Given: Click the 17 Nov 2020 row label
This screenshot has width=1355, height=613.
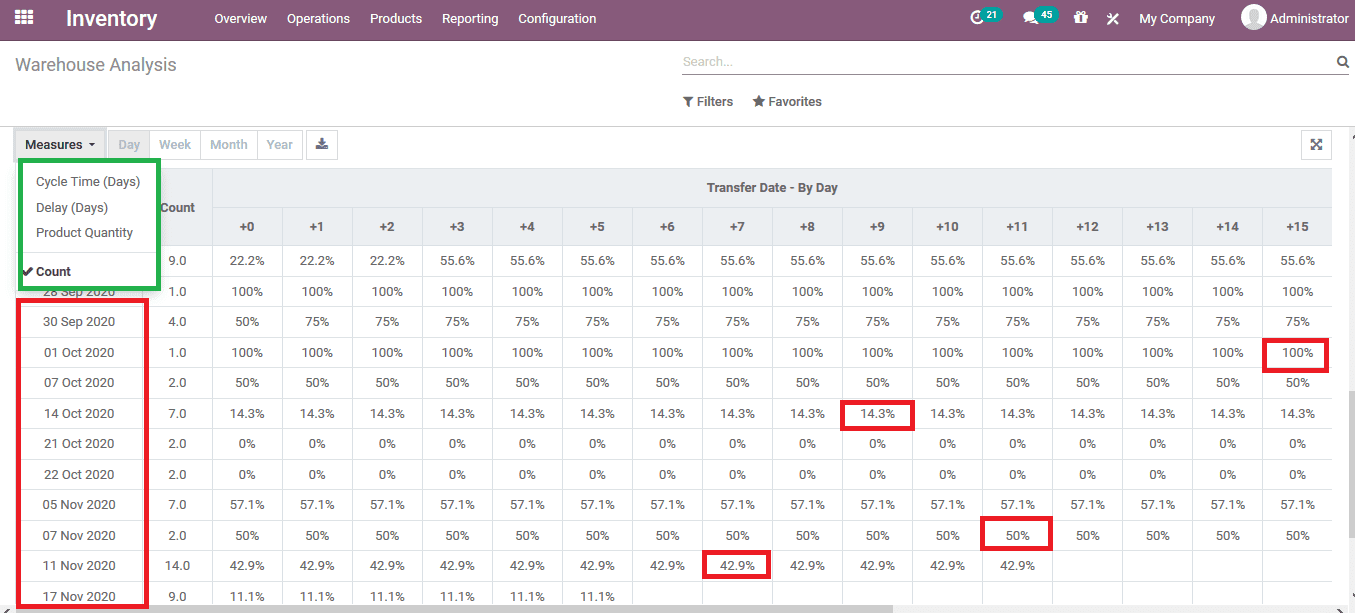Looking at the screenshot, I should click(x=79, y=597).
